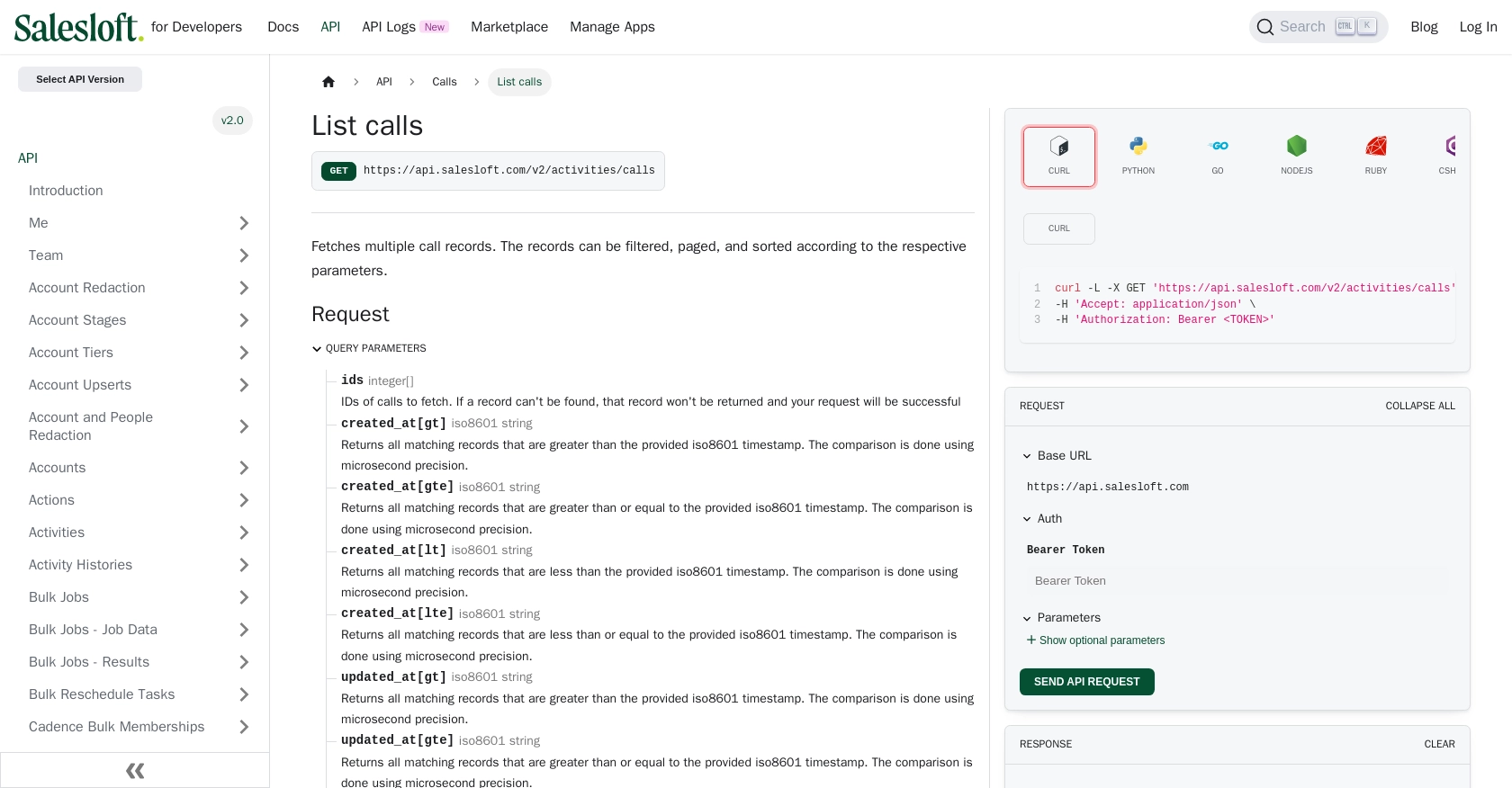Viewport: 1512px width, 788px height.
Task: Click the search magnifier icon
Action: [1265, 27]
